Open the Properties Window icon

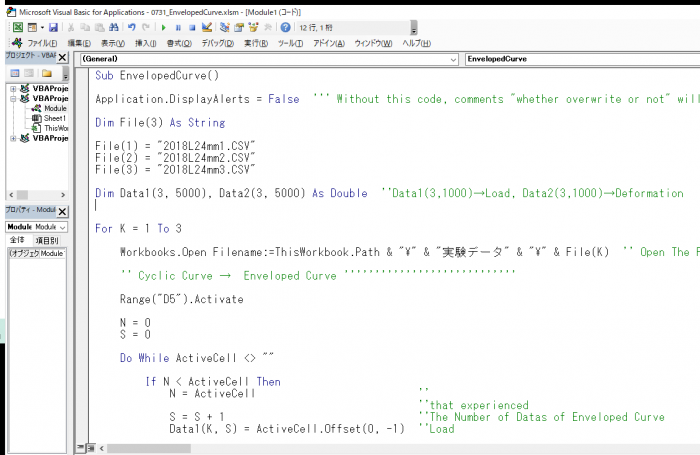click(239, 28)
